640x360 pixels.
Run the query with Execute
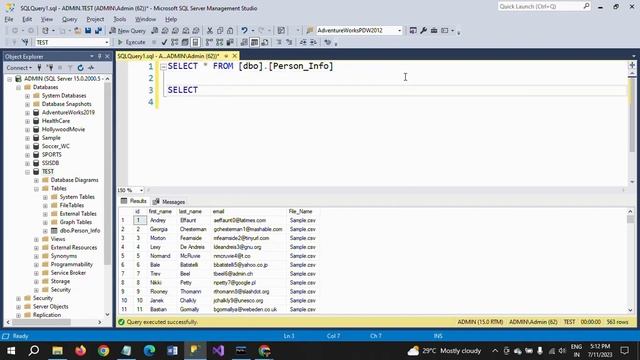point(131,42)
